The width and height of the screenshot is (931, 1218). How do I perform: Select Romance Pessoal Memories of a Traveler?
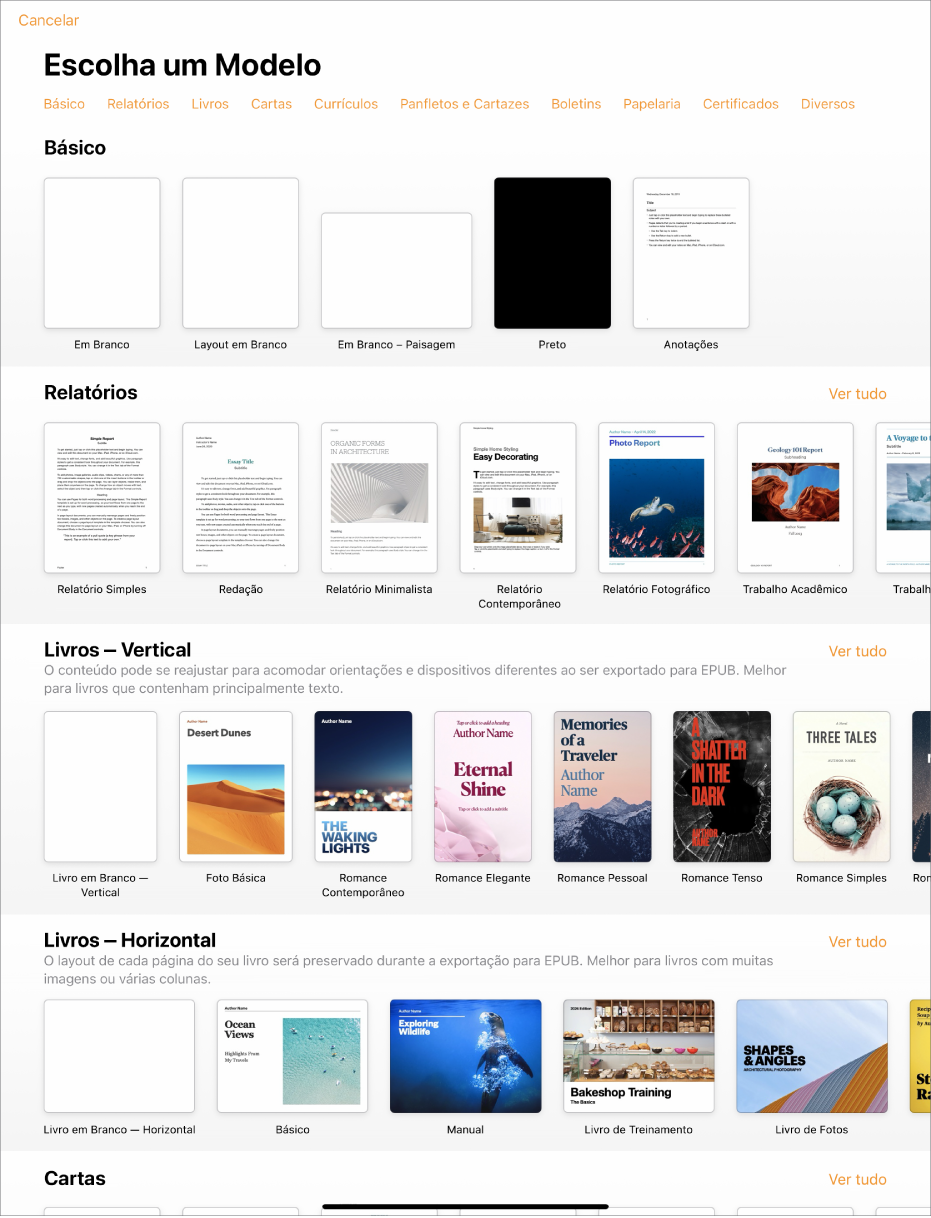603,786
